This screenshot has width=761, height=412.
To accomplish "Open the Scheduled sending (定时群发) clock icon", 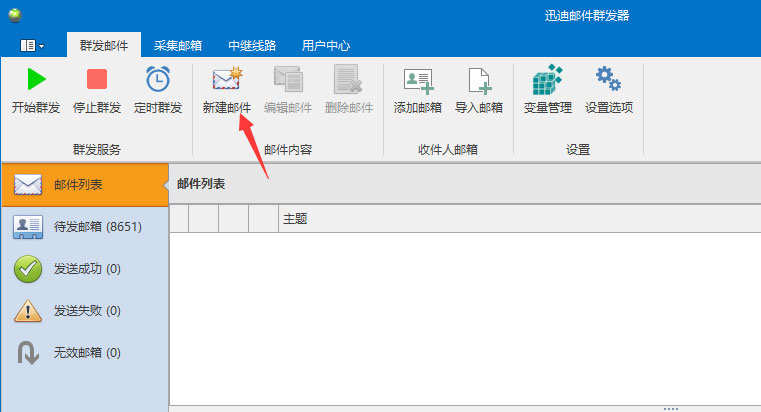I will (x=158, y=79).
